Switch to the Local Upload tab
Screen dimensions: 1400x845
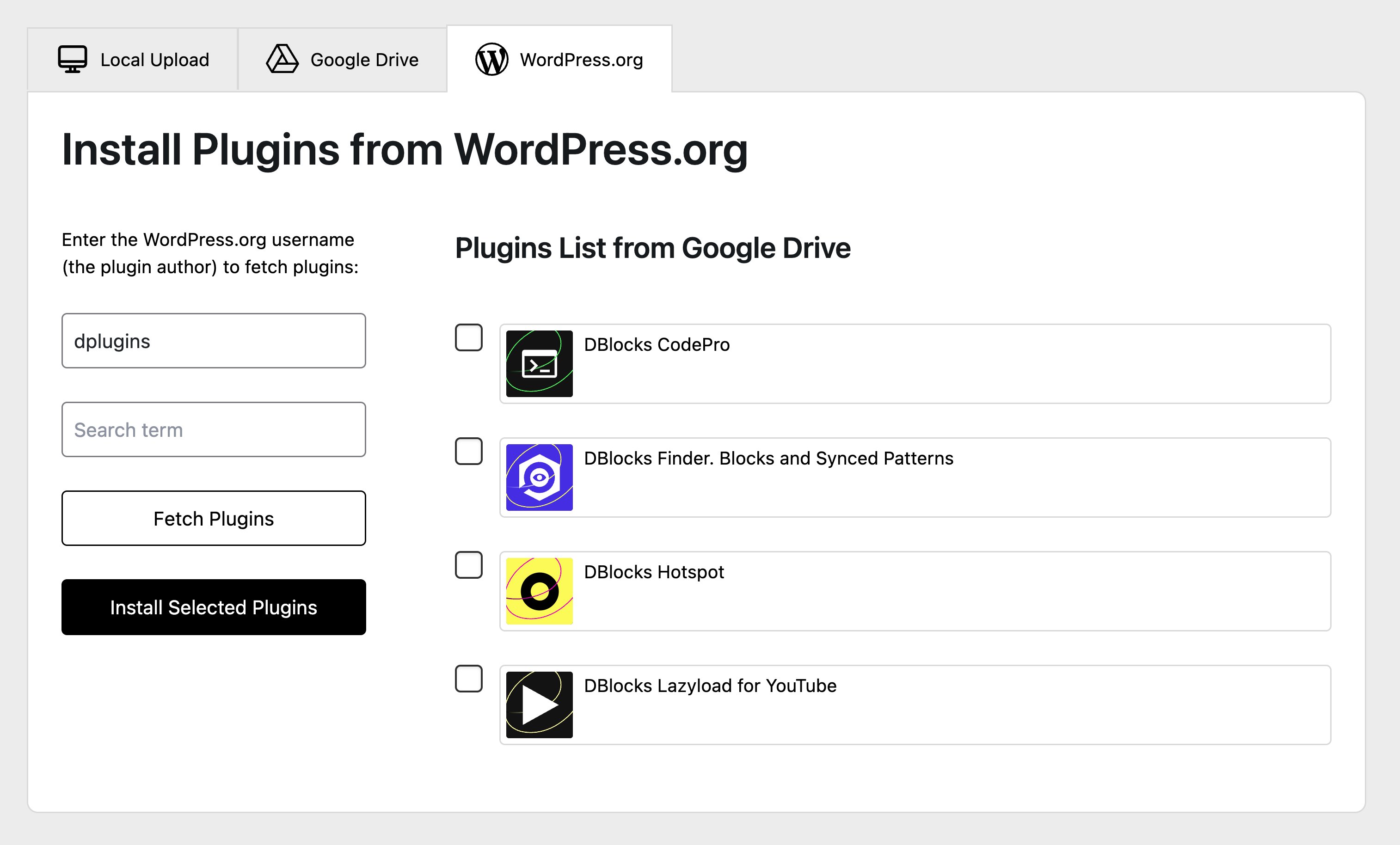(x=132, y=59)
